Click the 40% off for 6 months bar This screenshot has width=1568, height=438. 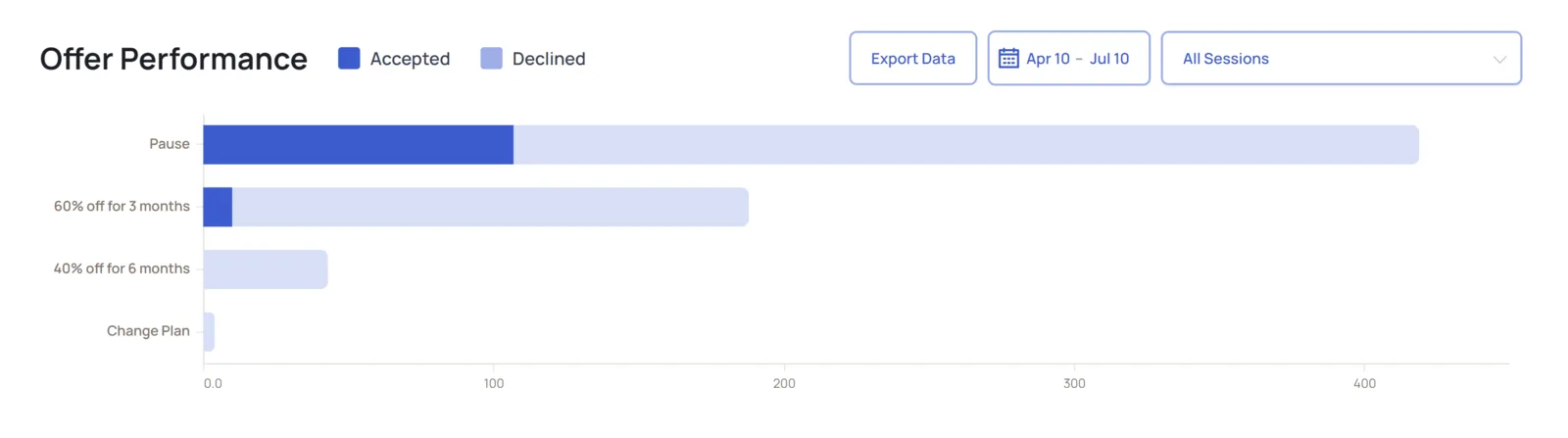(x=266, y=269)
